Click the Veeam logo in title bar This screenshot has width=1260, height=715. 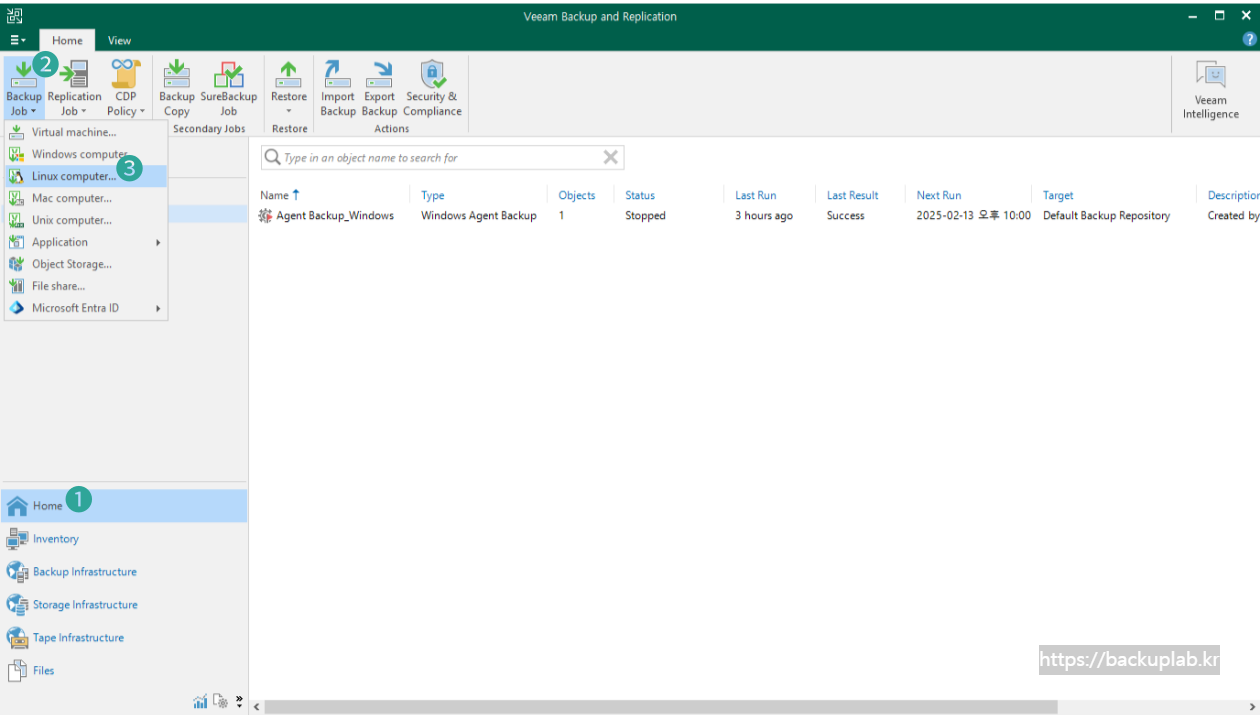pyautogui.click(x=13, y=15)
